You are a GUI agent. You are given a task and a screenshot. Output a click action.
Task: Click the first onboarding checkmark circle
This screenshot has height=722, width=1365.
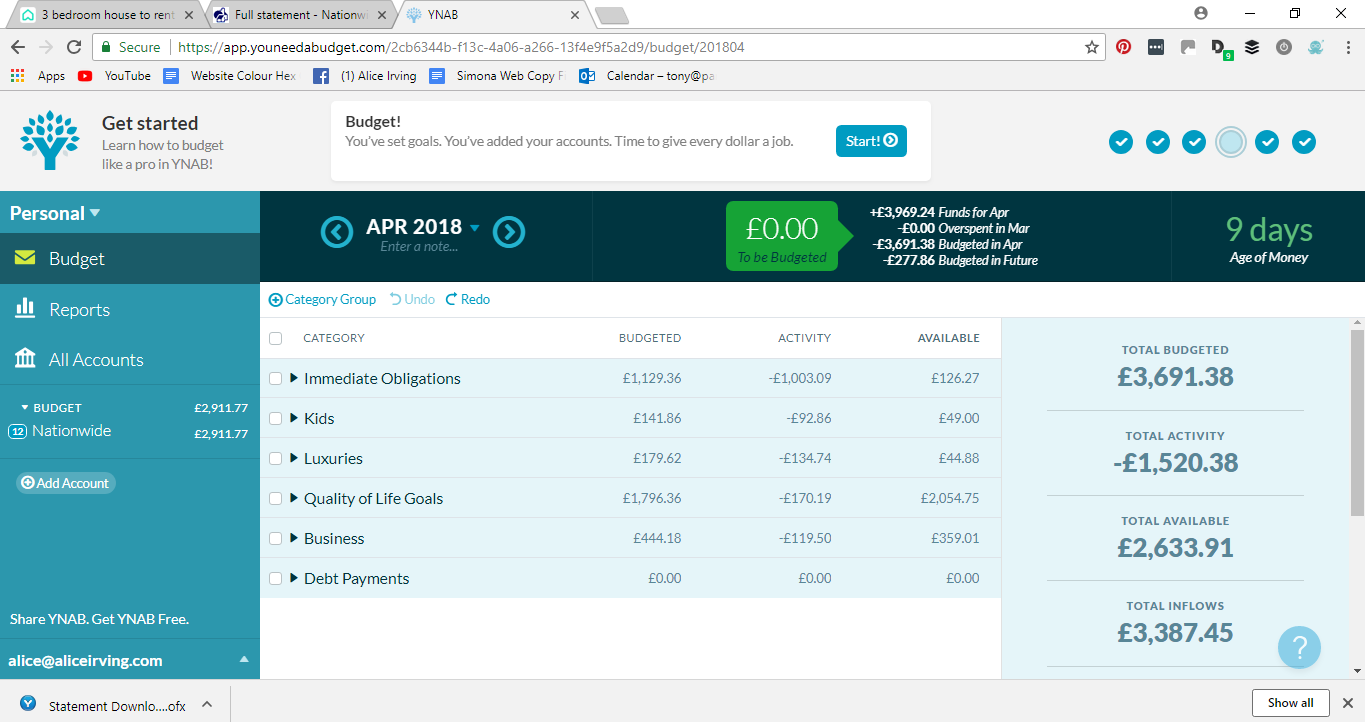click(x=1121, y=142)
